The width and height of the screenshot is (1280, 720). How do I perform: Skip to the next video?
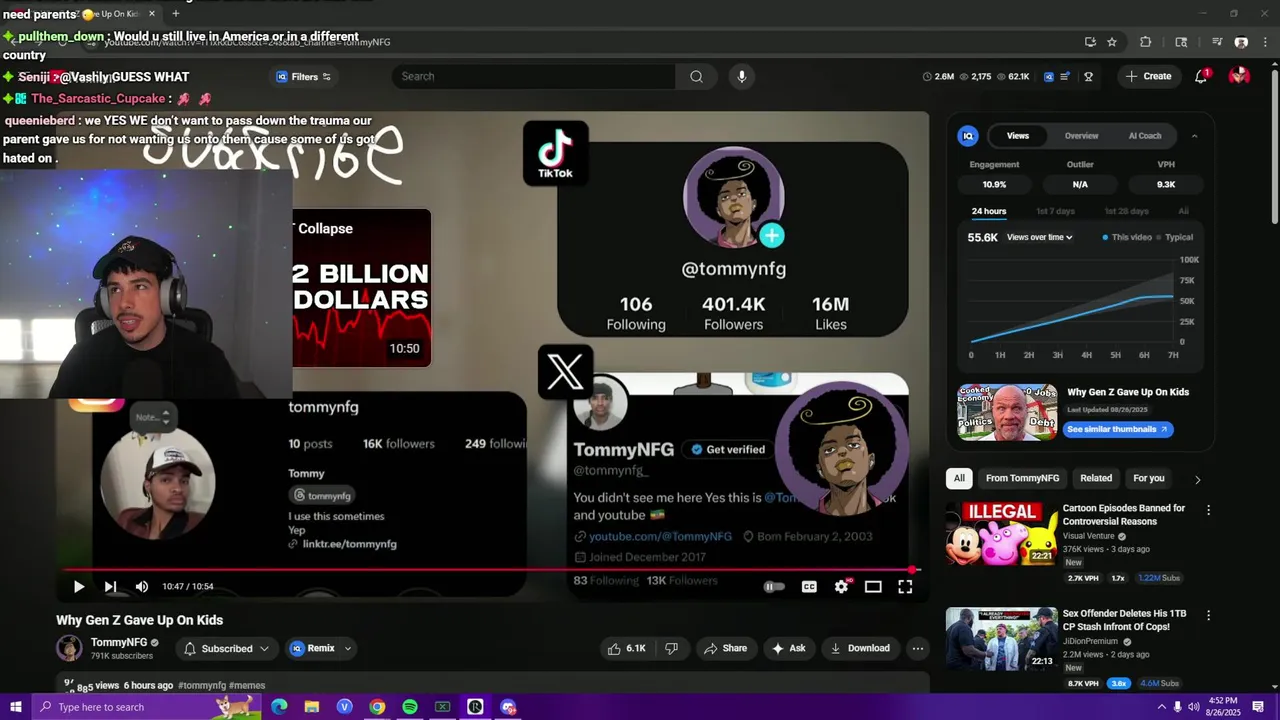[110, 587]
